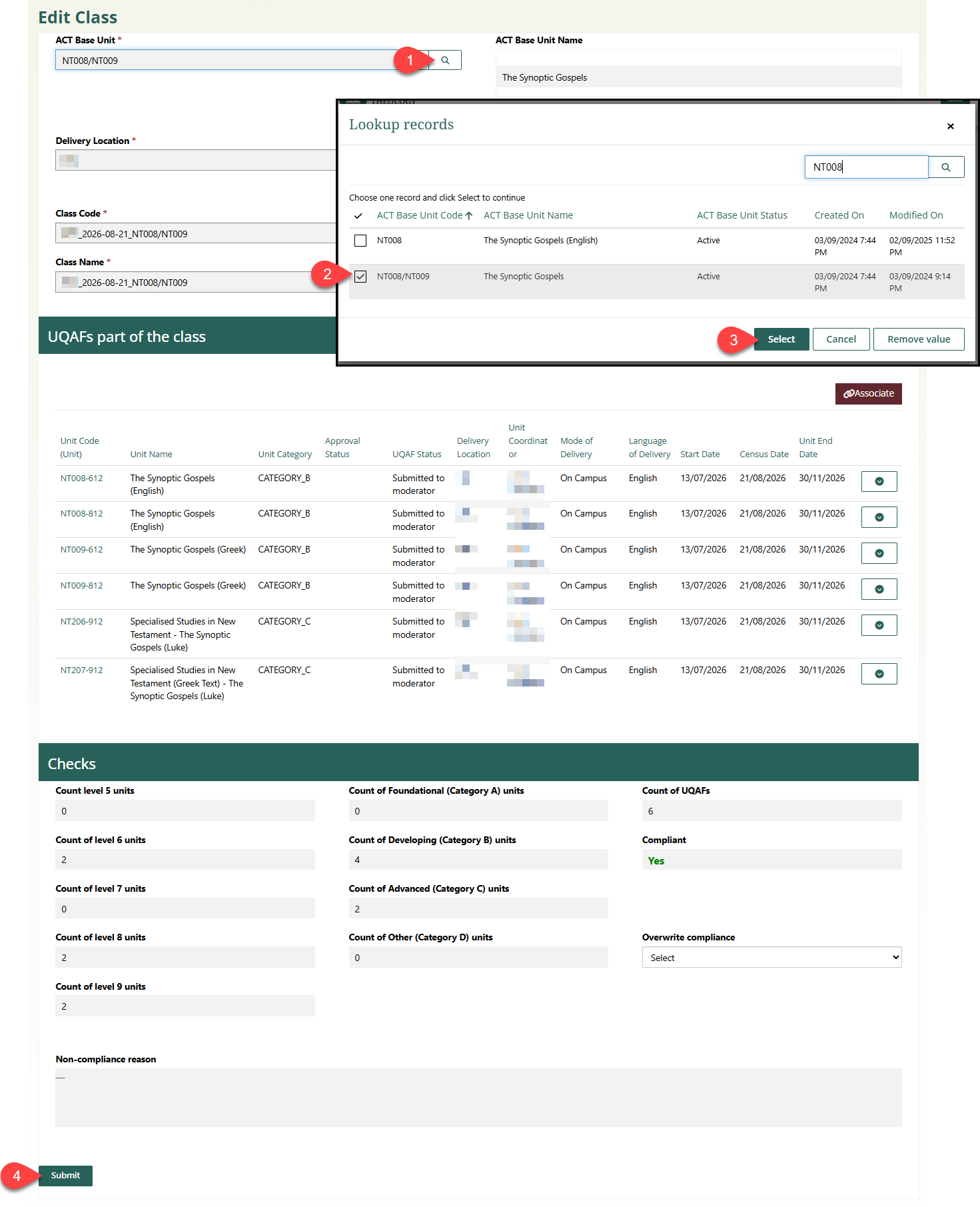The width and height of the screenshot is (980, 1207).
Task: Untick the NT008/NT009 record checkbox
Action: (x=360, y=277)
